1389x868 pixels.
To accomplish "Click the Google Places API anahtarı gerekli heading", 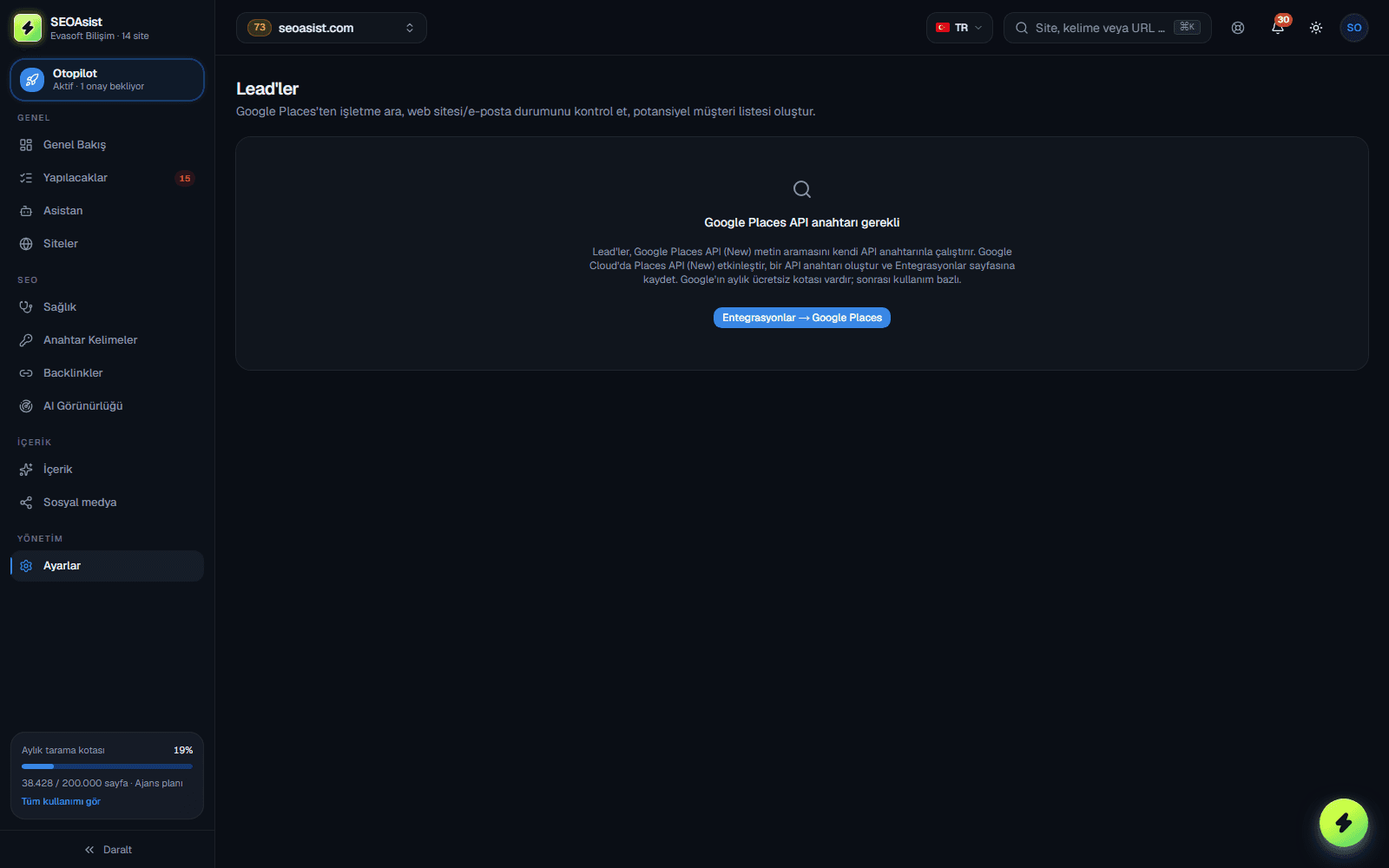I will [802, 222].
